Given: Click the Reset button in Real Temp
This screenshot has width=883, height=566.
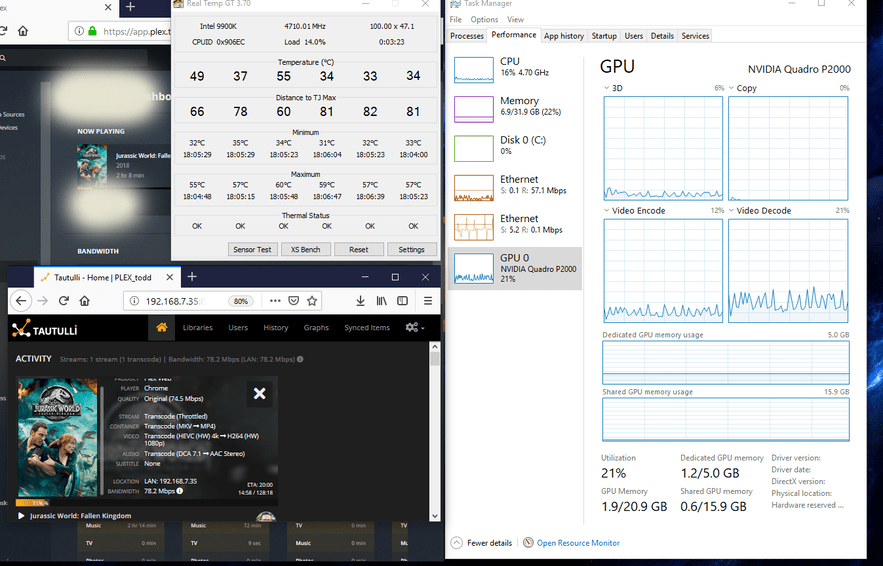Looking at the screenshot, I should [359, 249].
